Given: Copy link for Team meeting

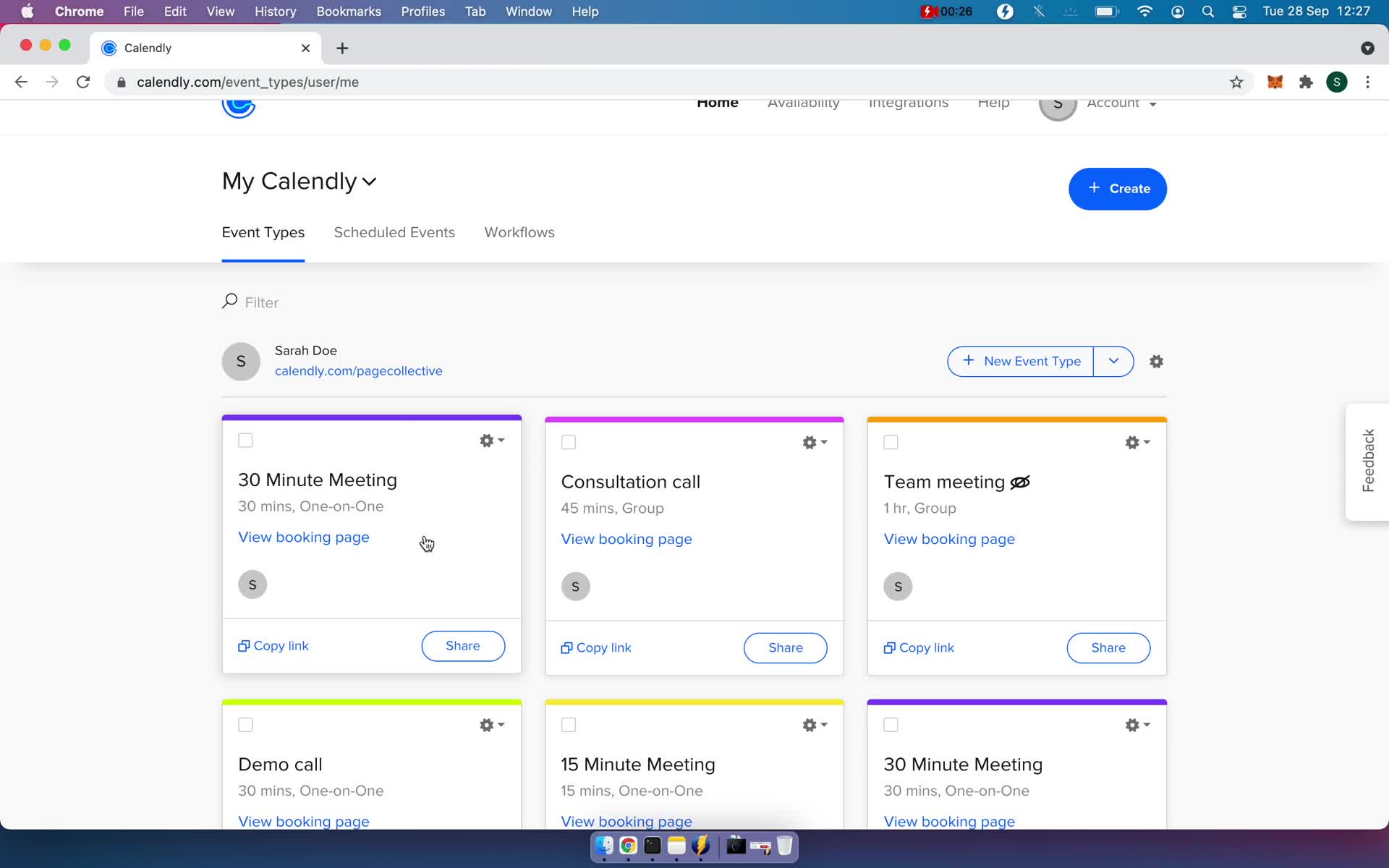Looking at the screenshot, I should click(919, 648).
